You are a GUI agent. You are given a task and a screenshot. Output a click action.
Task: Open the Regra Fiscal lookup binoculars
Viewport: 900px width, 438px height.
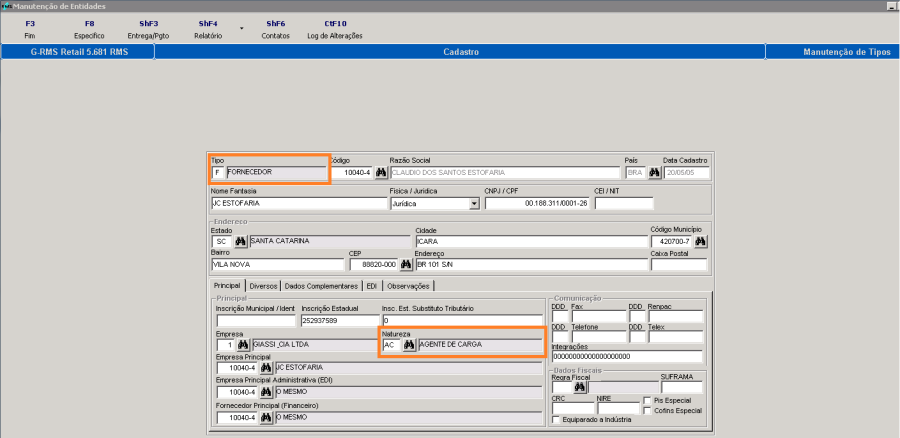(580, 387)
